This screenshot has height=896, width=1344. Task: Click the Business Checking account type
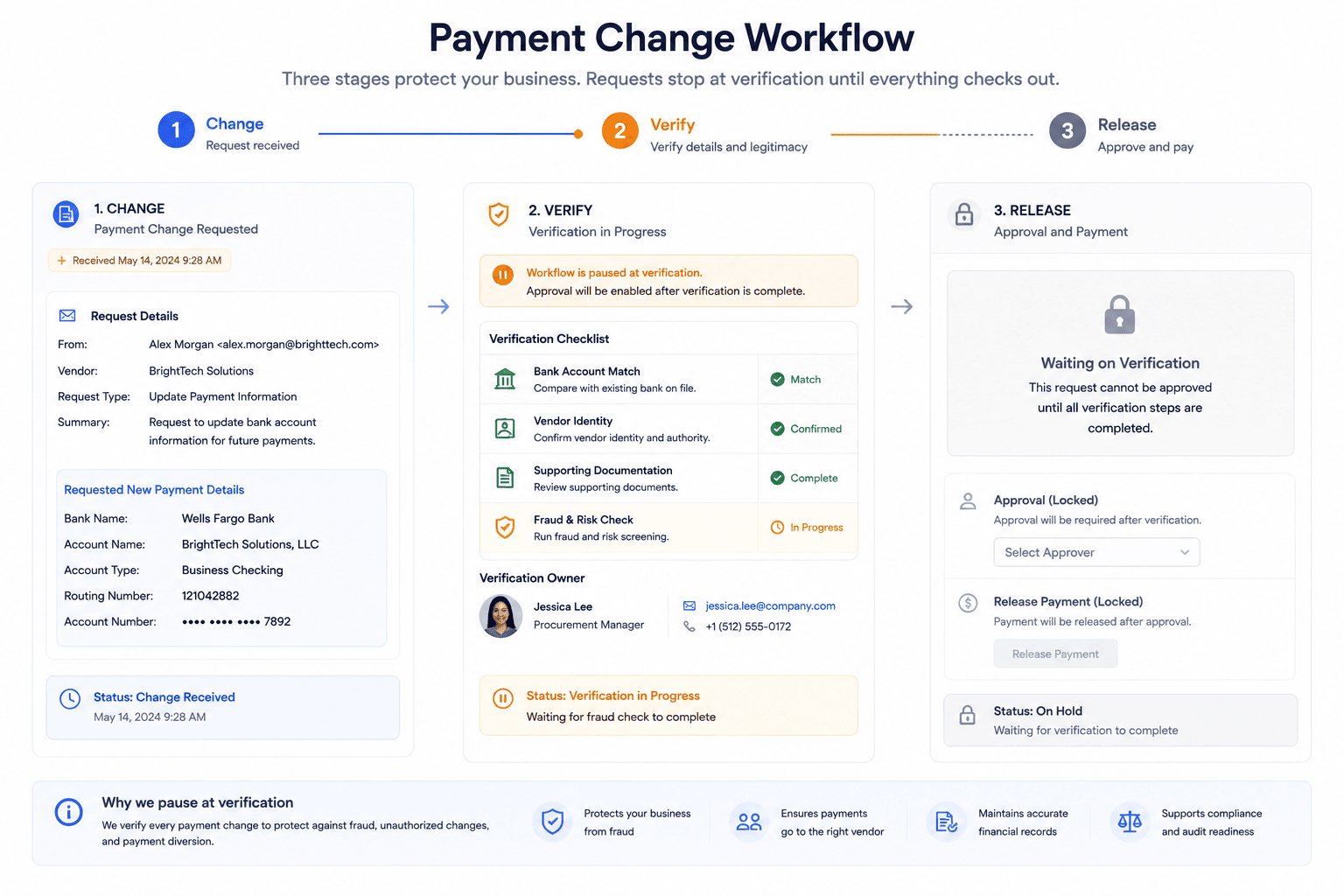click(233, 570)
